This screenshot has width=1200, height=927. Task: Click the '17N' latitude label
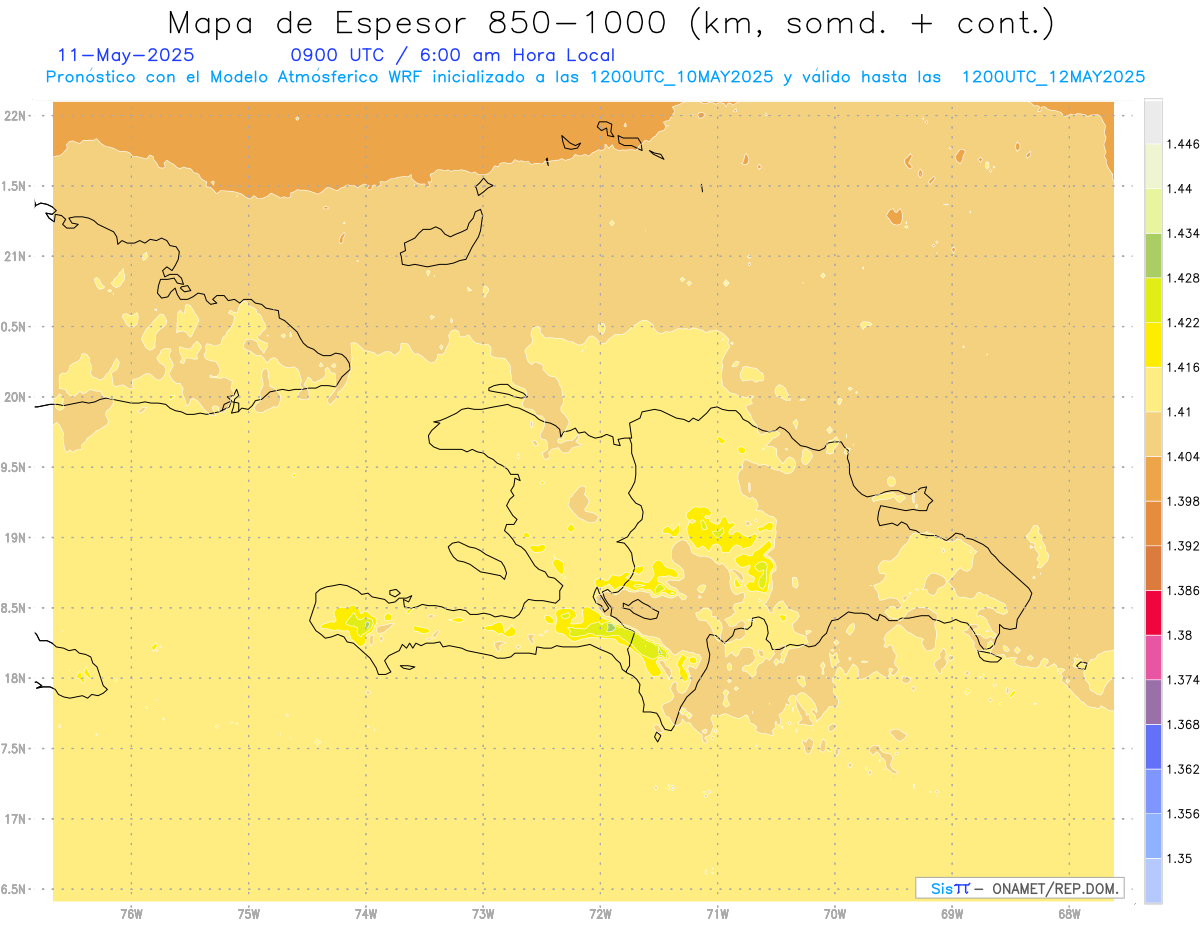(x=16, y=819)
